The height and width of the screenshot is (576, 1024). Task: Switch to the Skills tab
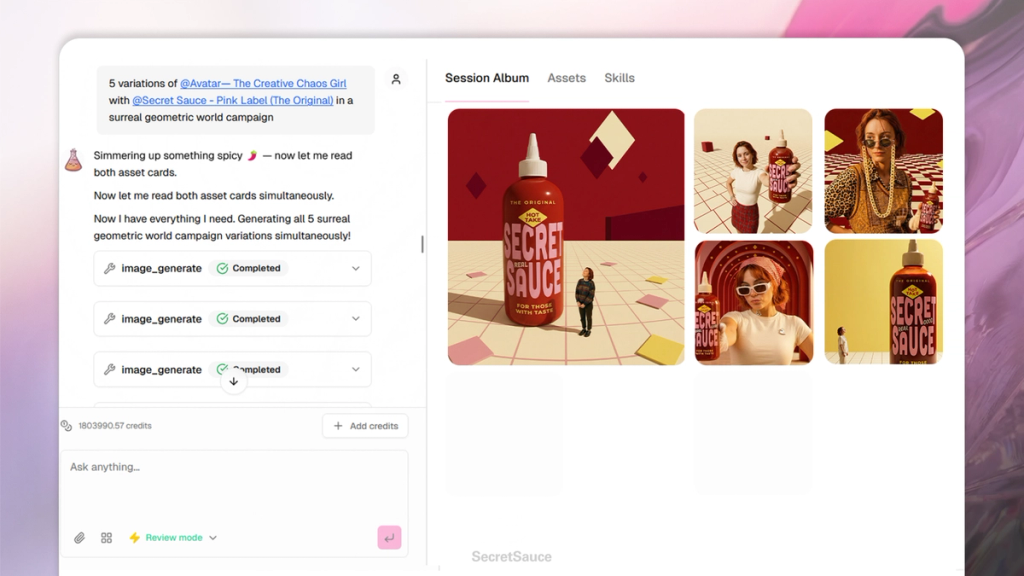619,77
